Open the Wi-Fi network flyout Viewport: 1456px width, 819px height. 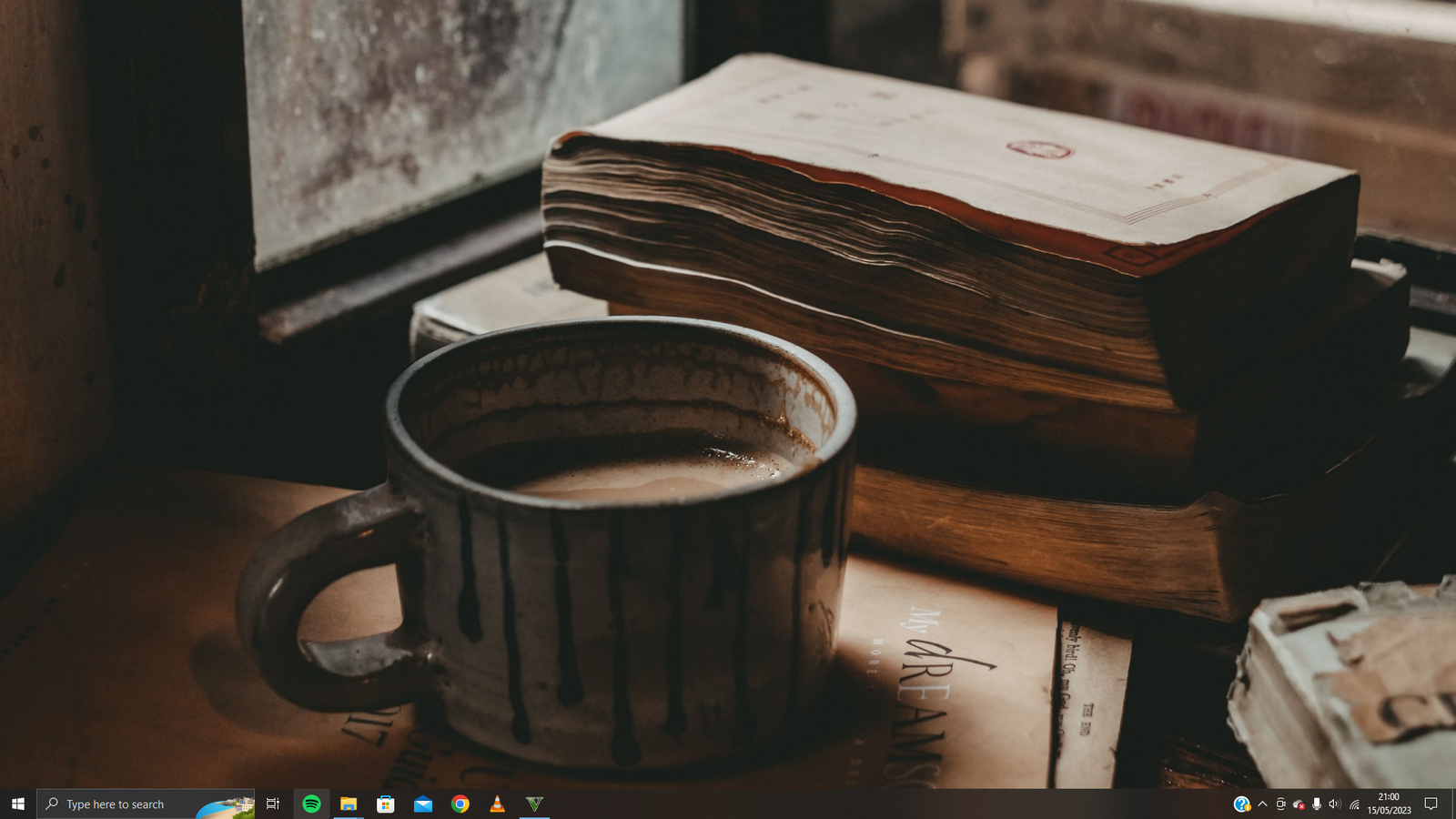click(x=1354, y=804)
